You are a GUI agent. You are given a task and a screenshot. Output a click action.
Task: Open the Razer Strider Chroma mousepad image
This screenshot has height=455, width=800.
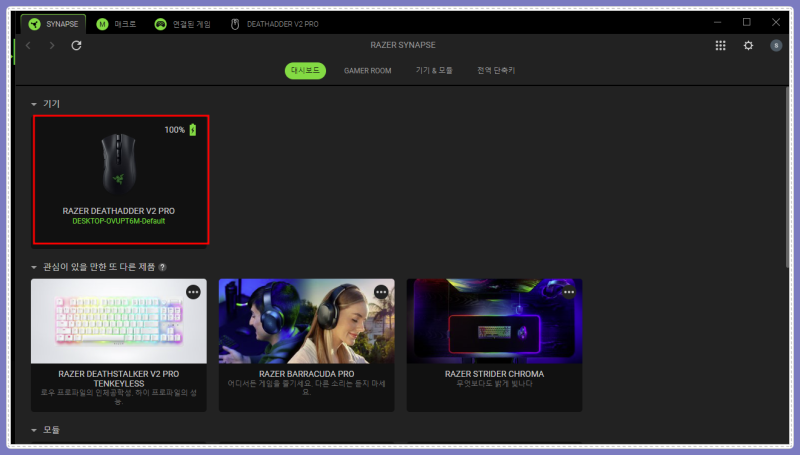[494, 321]
